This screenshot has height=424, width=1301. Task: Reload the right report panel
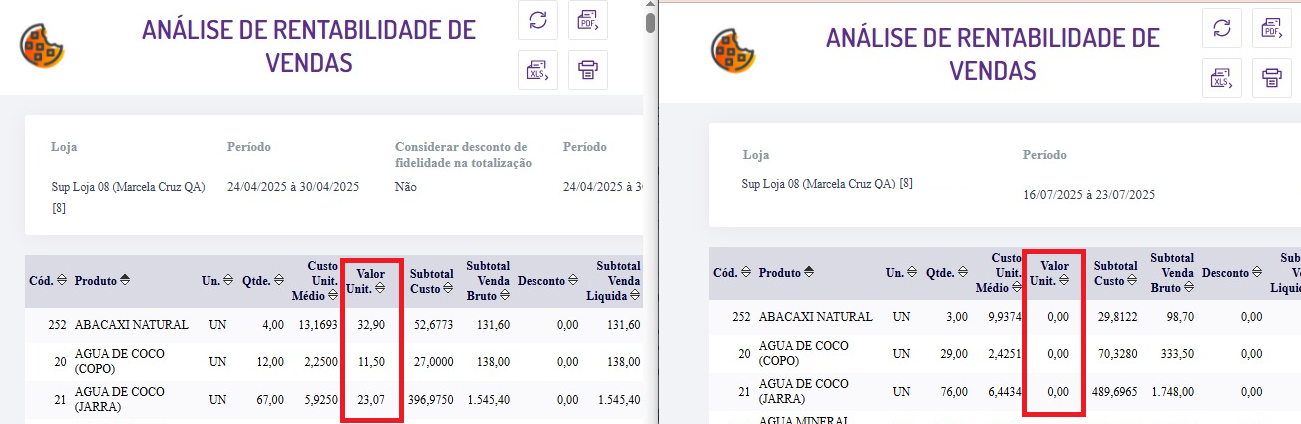pos(1221,28)
